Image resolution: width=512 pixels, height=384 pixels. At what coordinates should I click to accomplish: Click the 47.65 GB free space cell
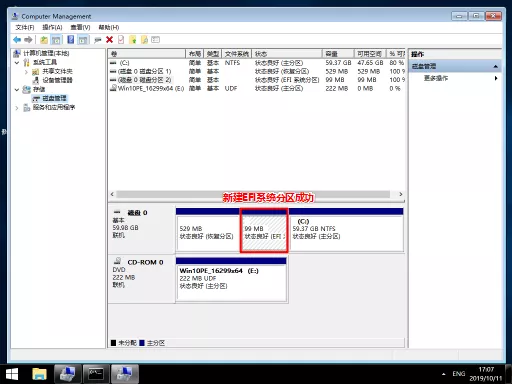click(x=370, y=63)
